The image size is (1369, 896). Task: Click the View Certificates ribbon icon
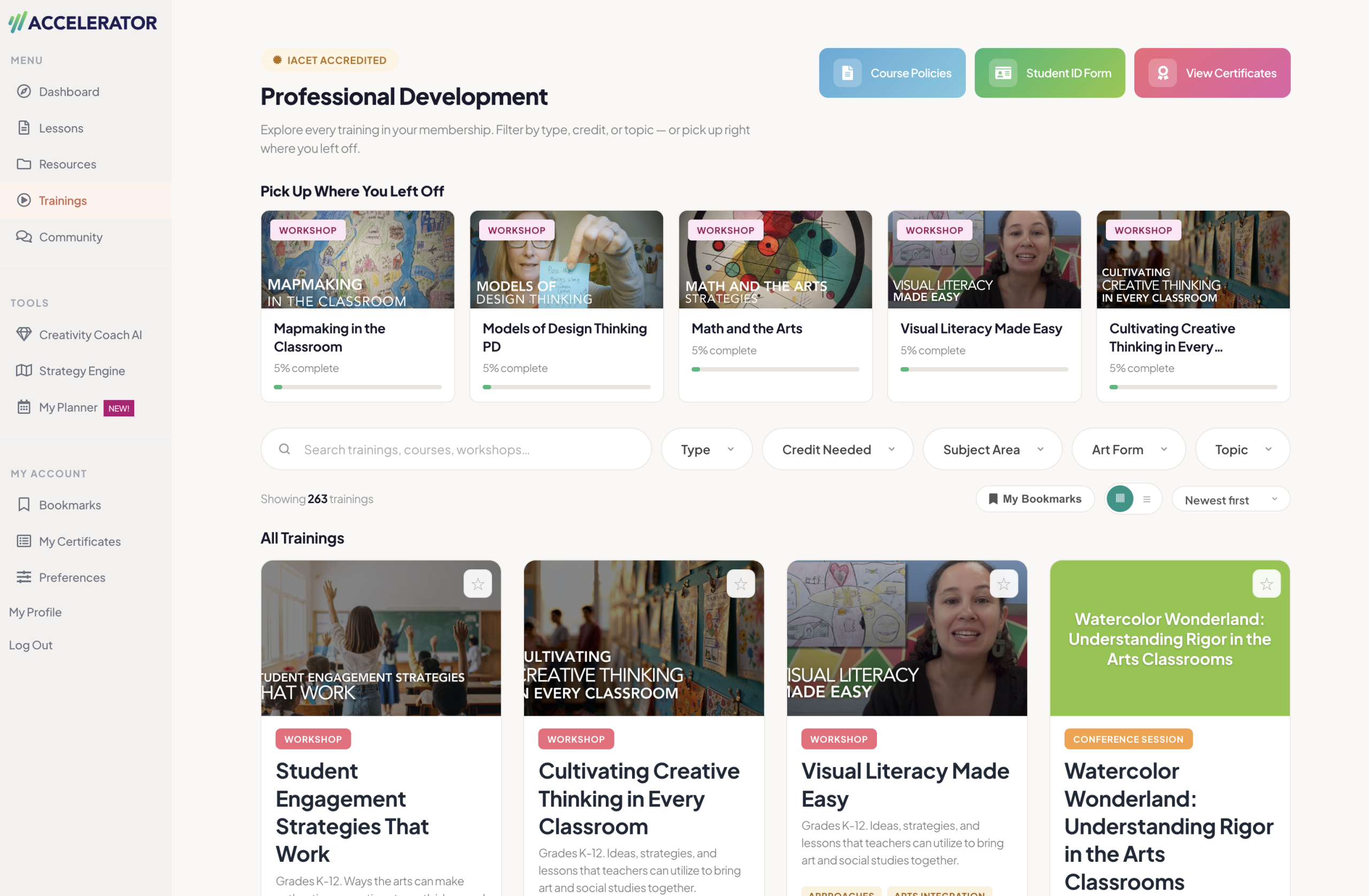1163,73
